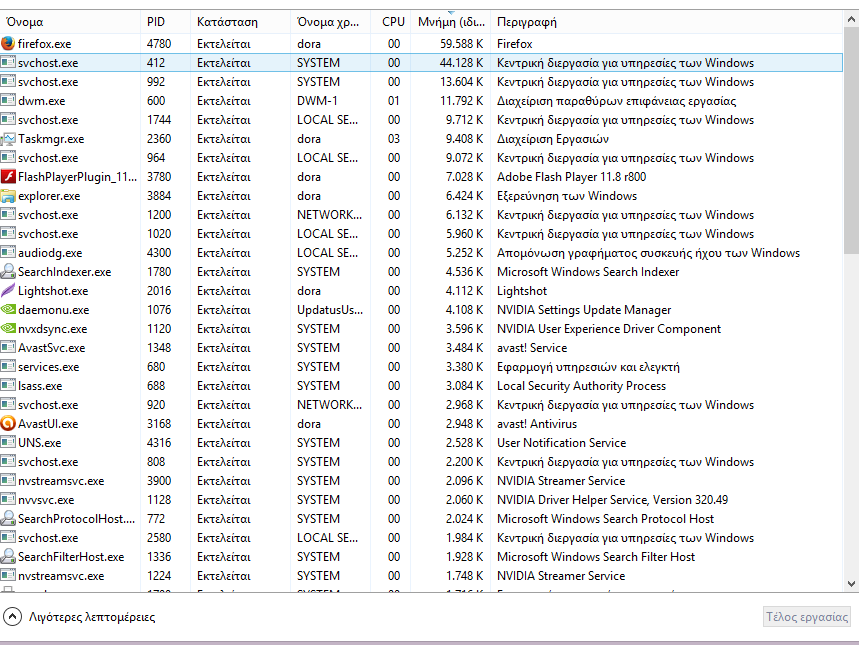Screen dimensions: 859x645
Task: Click the audiodg.exe icon
Action: (x=8, y=253)
